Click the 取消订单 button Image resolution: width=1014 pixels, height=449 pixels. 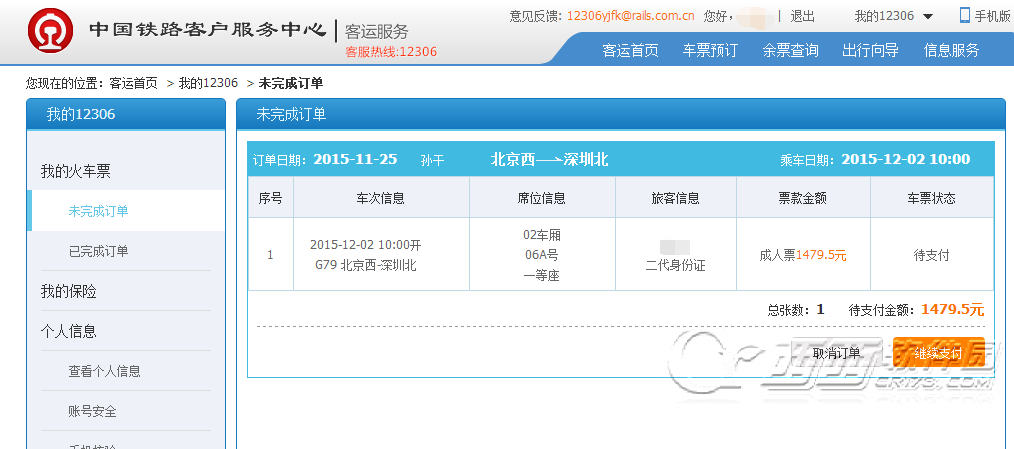836,353
